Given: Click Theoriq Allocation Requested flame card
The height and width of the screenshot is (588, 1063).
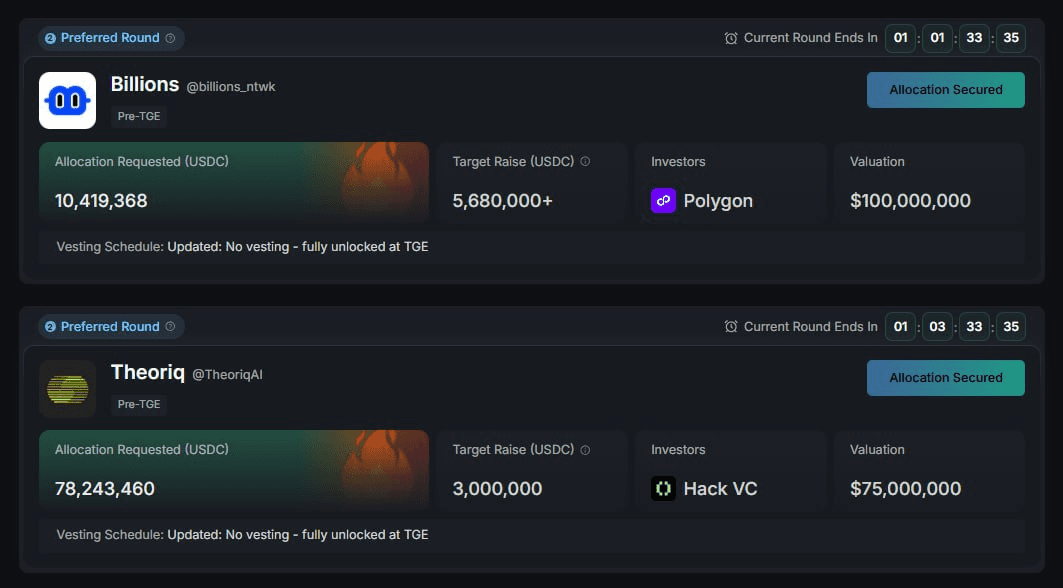Looking at the screenshot, I should [x=234, y=469].
